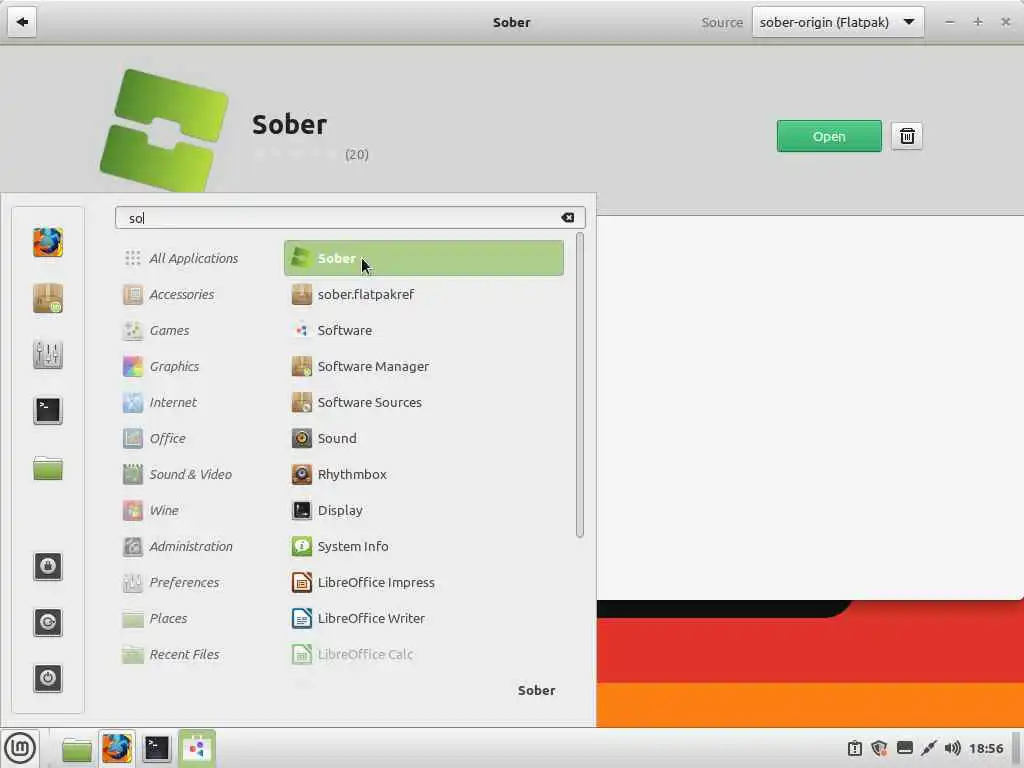The image size is (1024, 768).
Task: Click the Lock Screen icon
Action: tap(48, 566)
